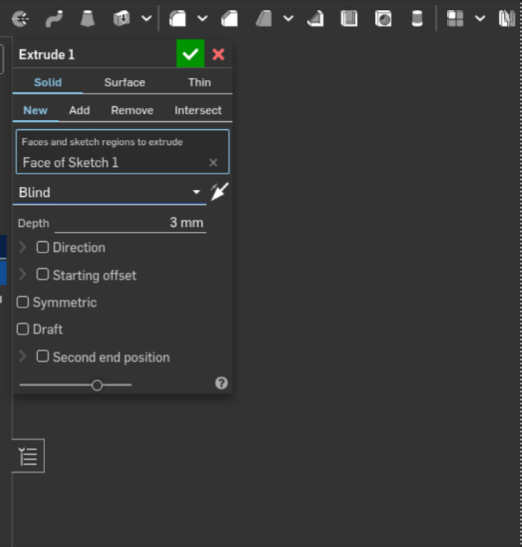Open the Blind end type dropdown
This screenshot has height=547, width=522.
pyautogui.click(x=110, y=192)
